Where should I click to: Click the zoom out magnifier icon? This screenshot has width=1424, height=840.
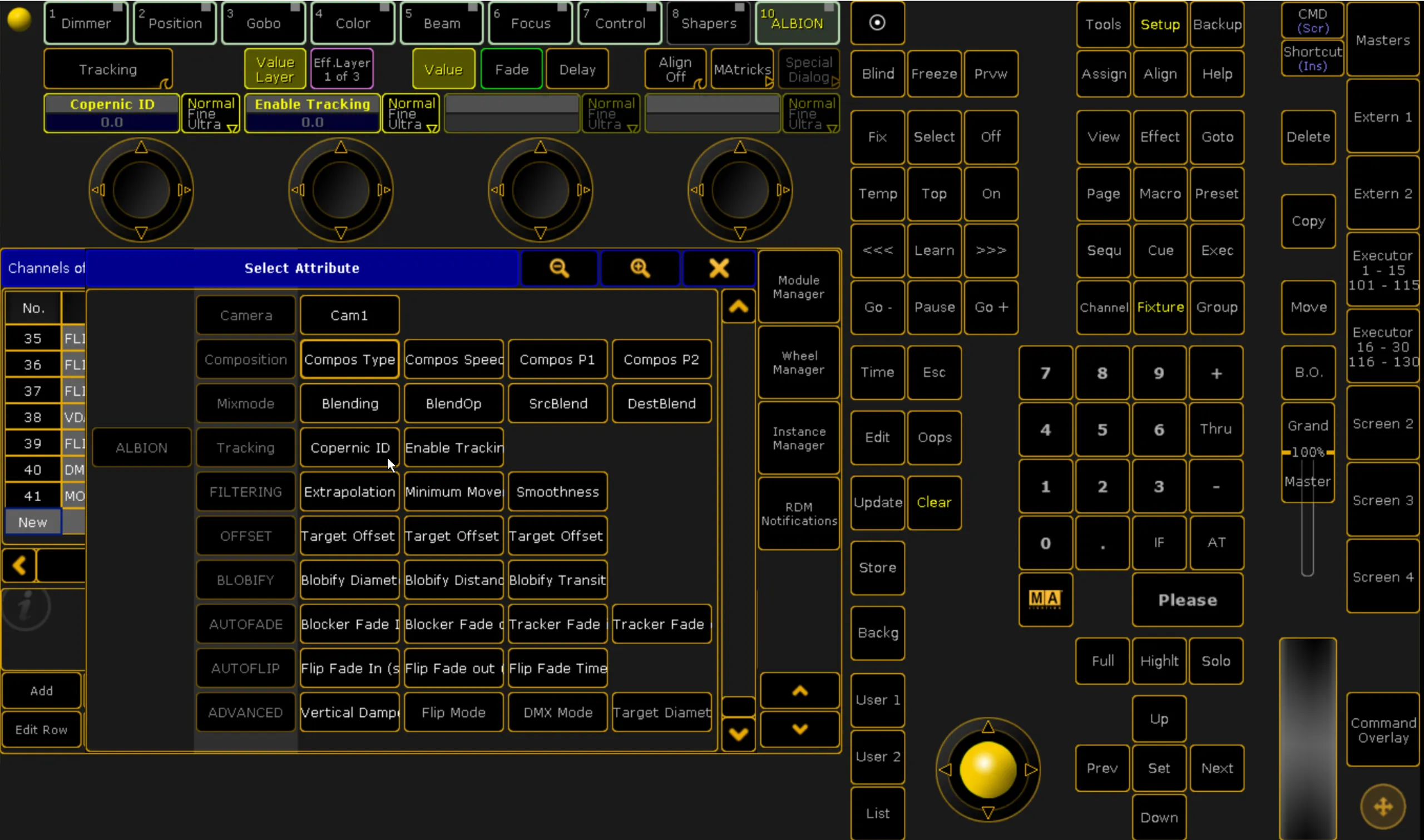point(559,268)
